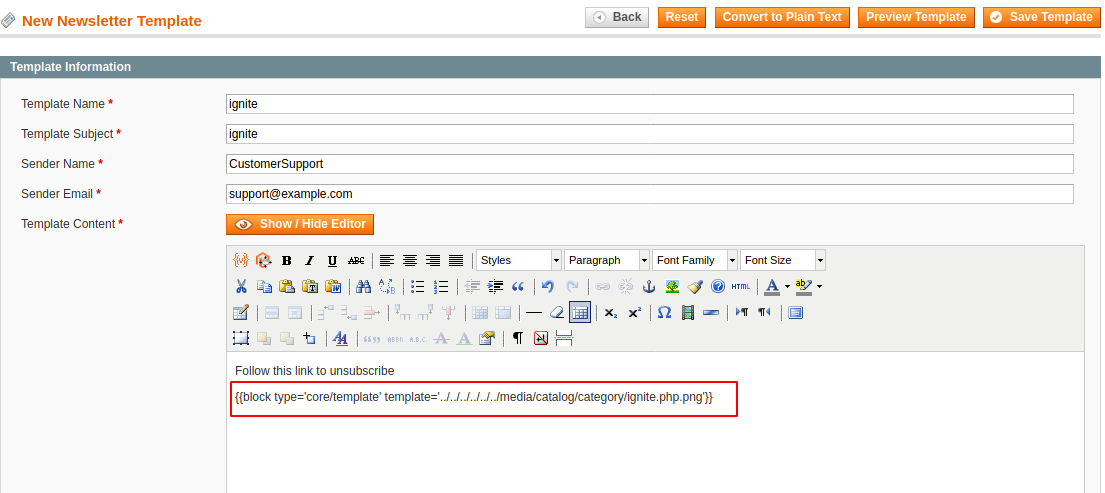
Task: Toggle bold formatting
Action: pos(287,260)
